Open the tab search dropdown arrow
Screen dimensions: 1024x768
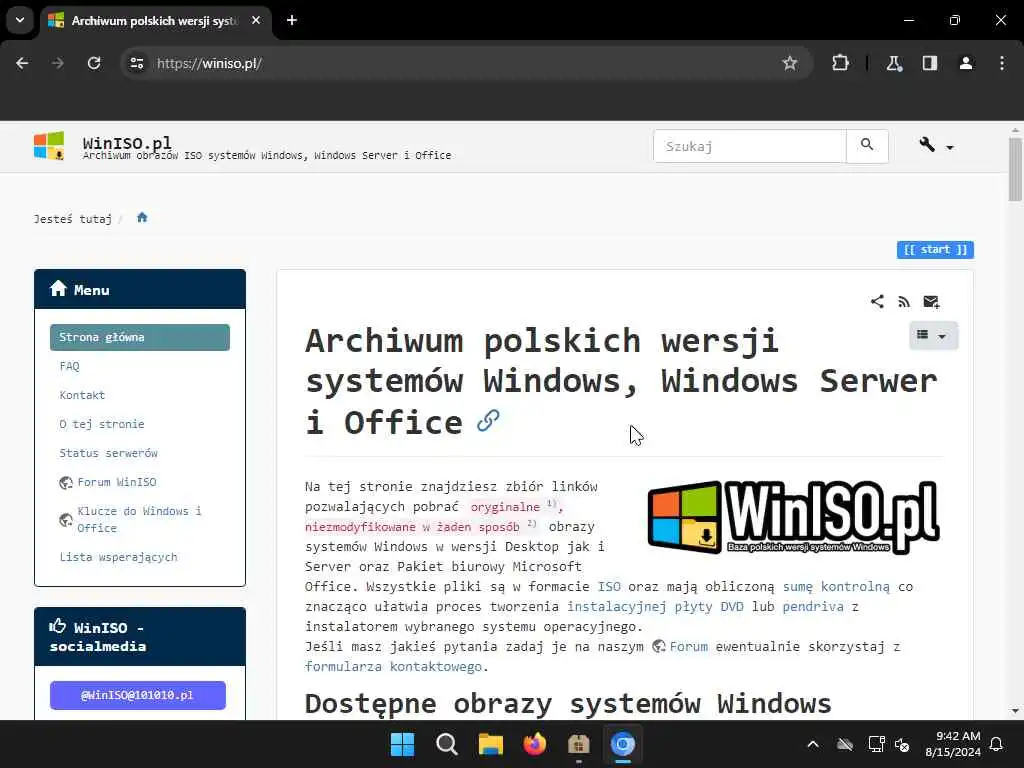20,20
